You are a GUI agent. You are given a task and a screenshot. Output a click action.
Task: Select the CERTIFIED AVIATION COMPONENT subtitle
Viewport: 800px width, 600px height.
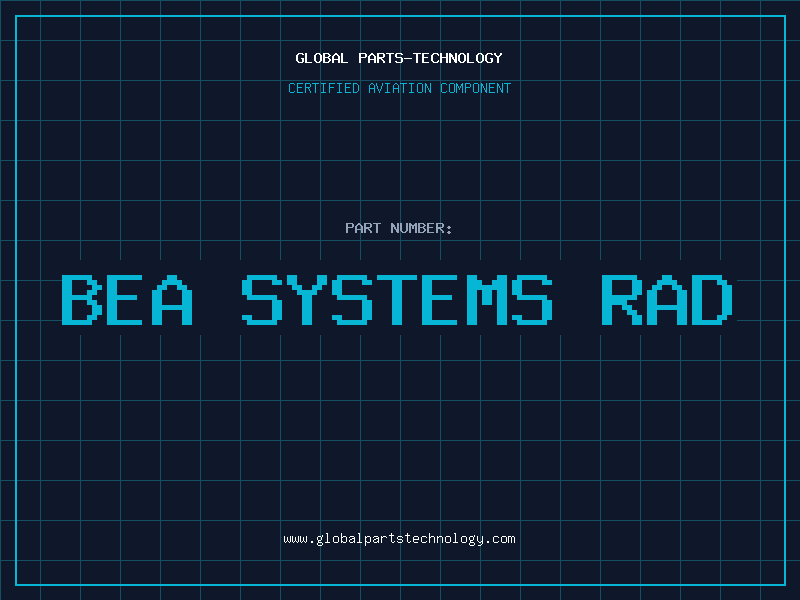point(399,88)
